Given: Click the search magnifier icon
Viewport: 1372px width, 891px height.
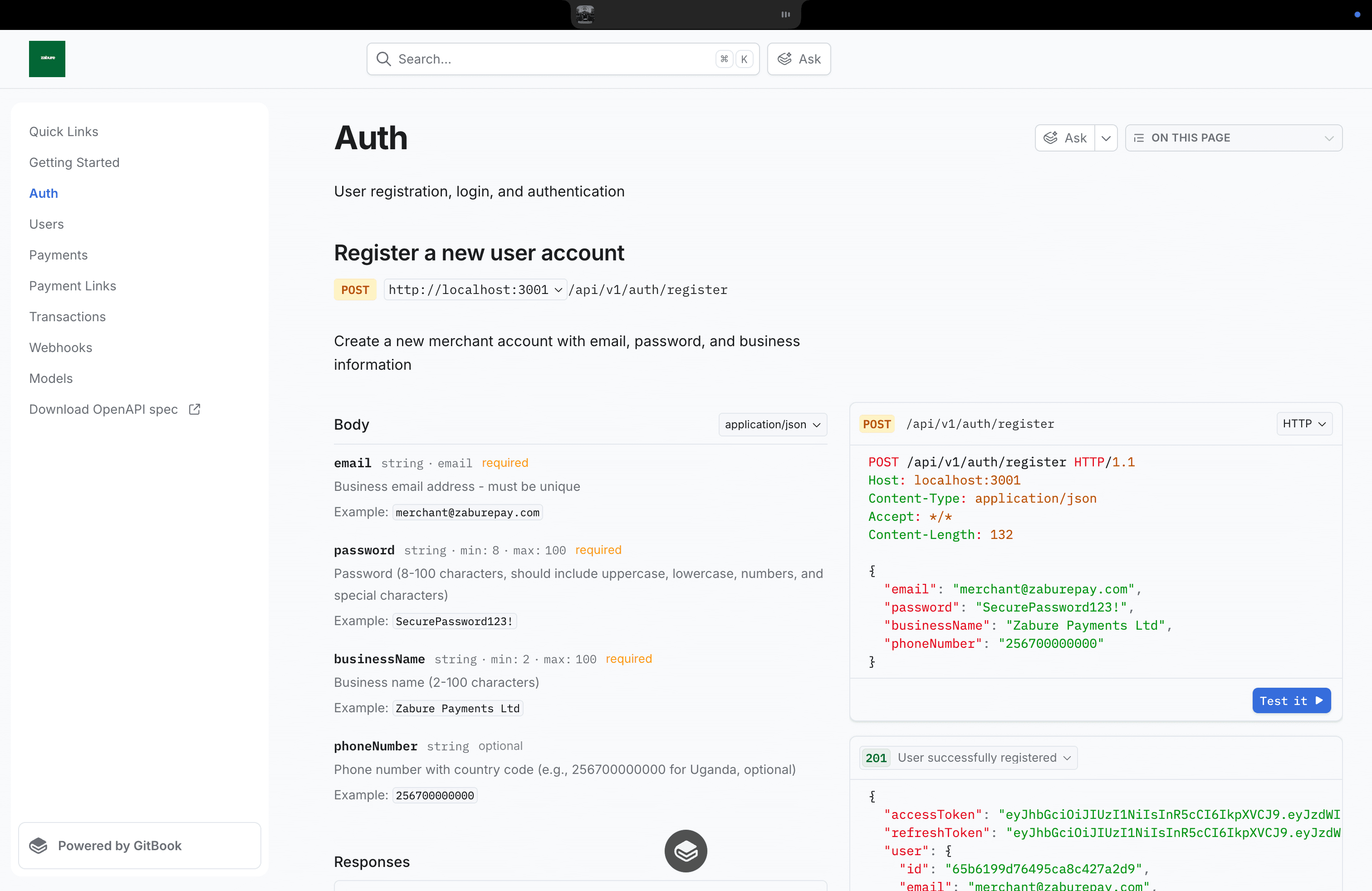Looking at the screenshot, I should [x=384, y=59].
